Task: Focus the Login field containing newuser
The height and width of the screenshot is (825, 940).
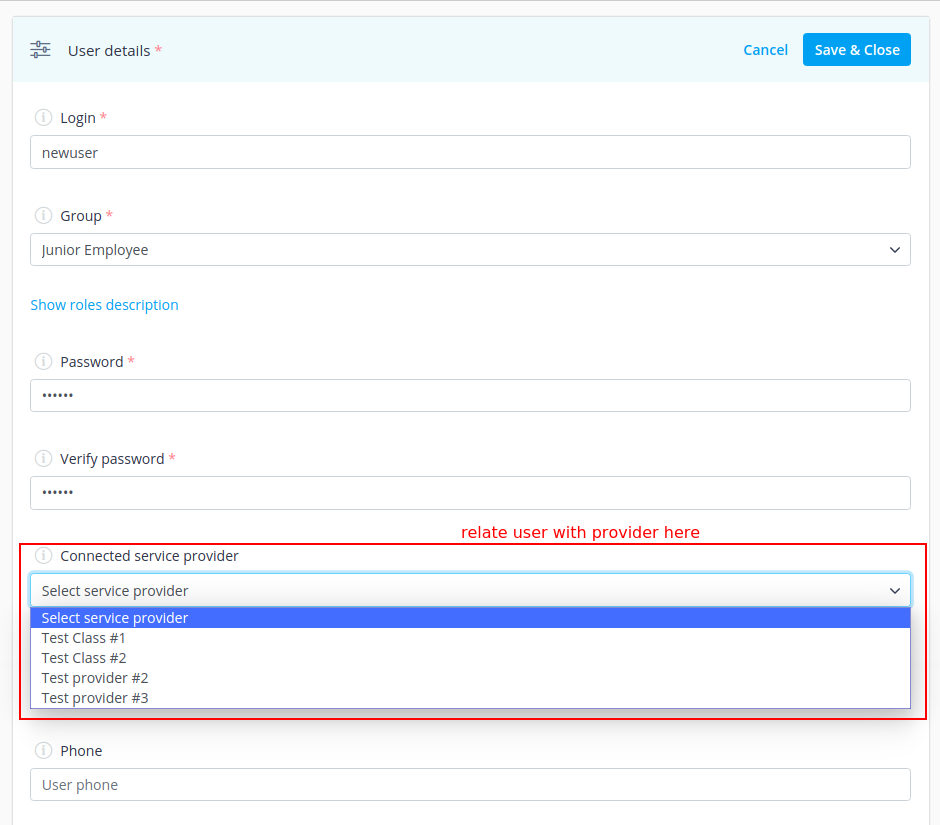Action: click(470, 153)
